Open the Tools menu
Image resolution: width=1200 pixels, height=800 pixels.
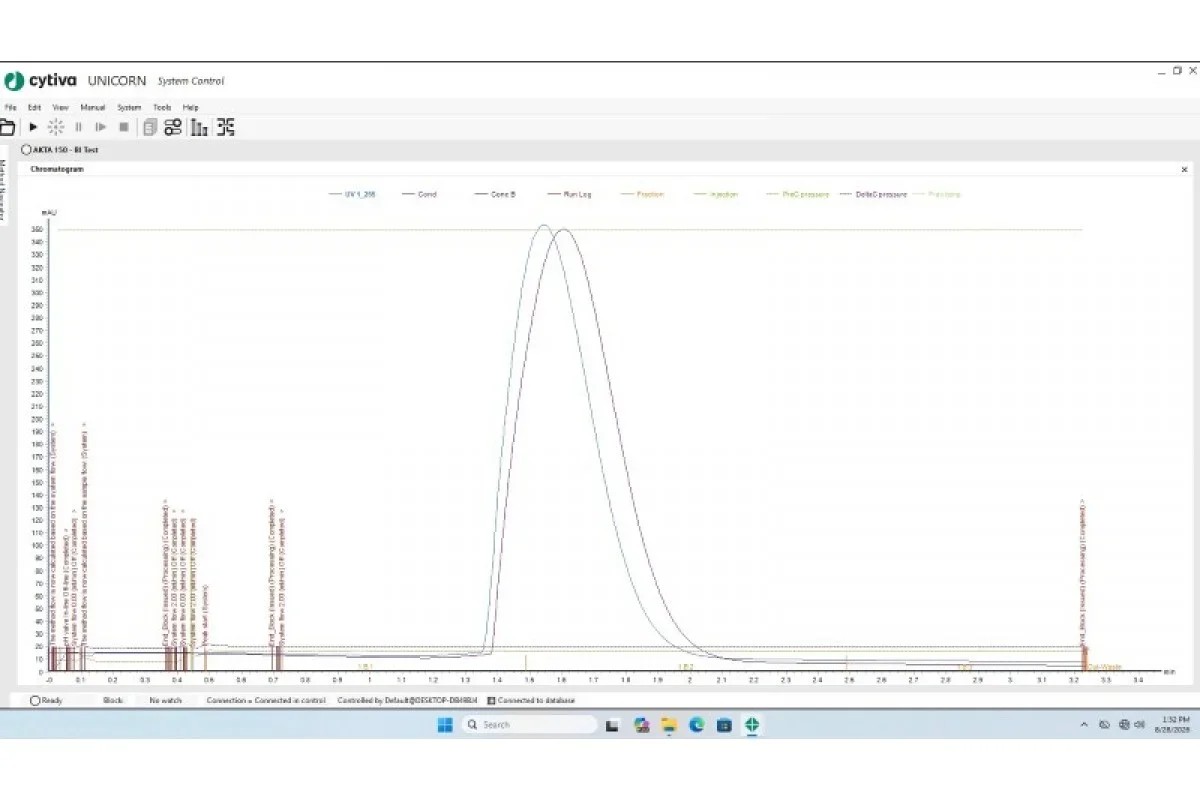(x=162, y=107)
